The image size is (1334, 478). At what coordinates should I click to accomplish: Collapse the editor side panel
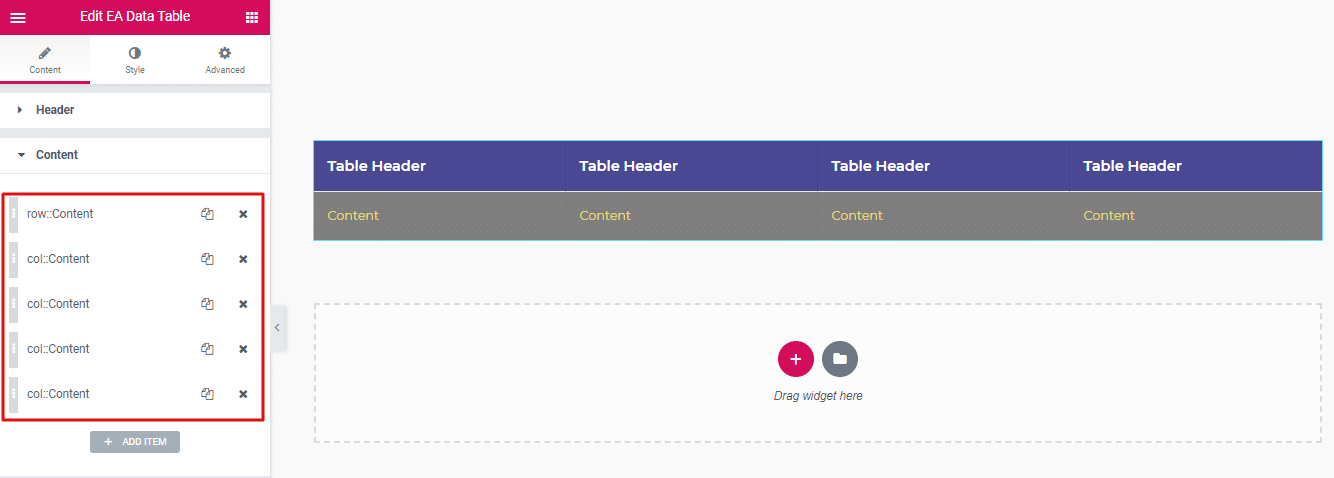point(277,328)
